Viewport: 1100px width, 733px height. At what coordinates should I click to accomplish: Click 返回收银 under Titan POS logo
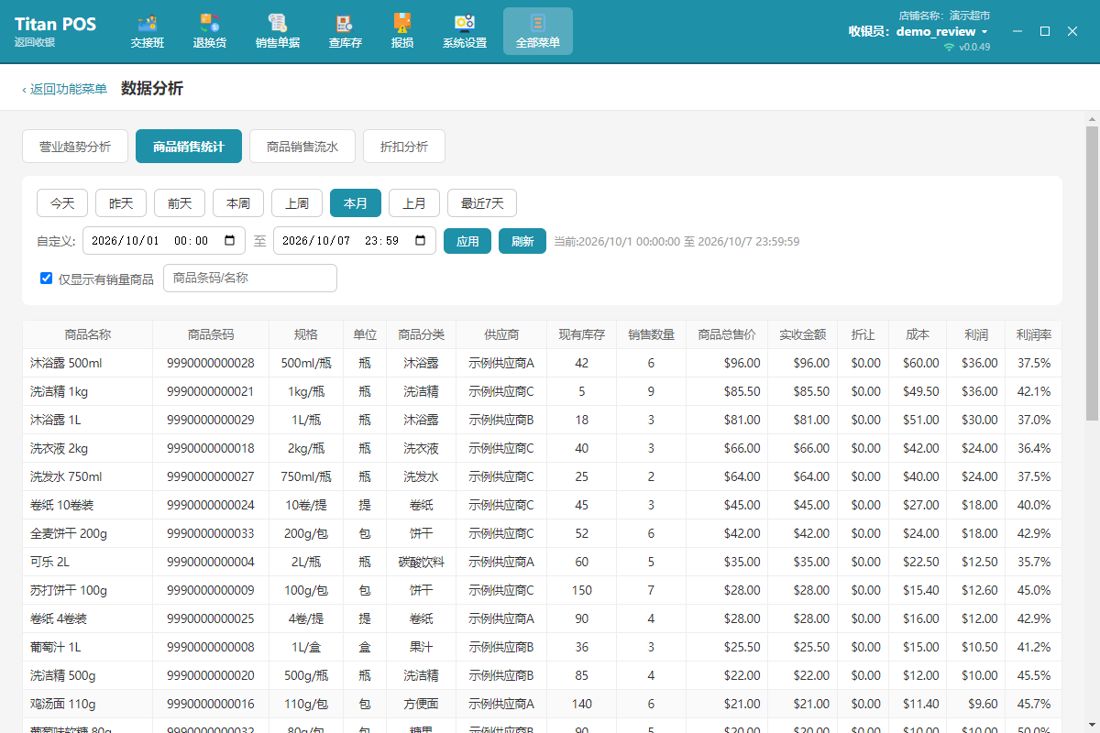tap(35, 43)
